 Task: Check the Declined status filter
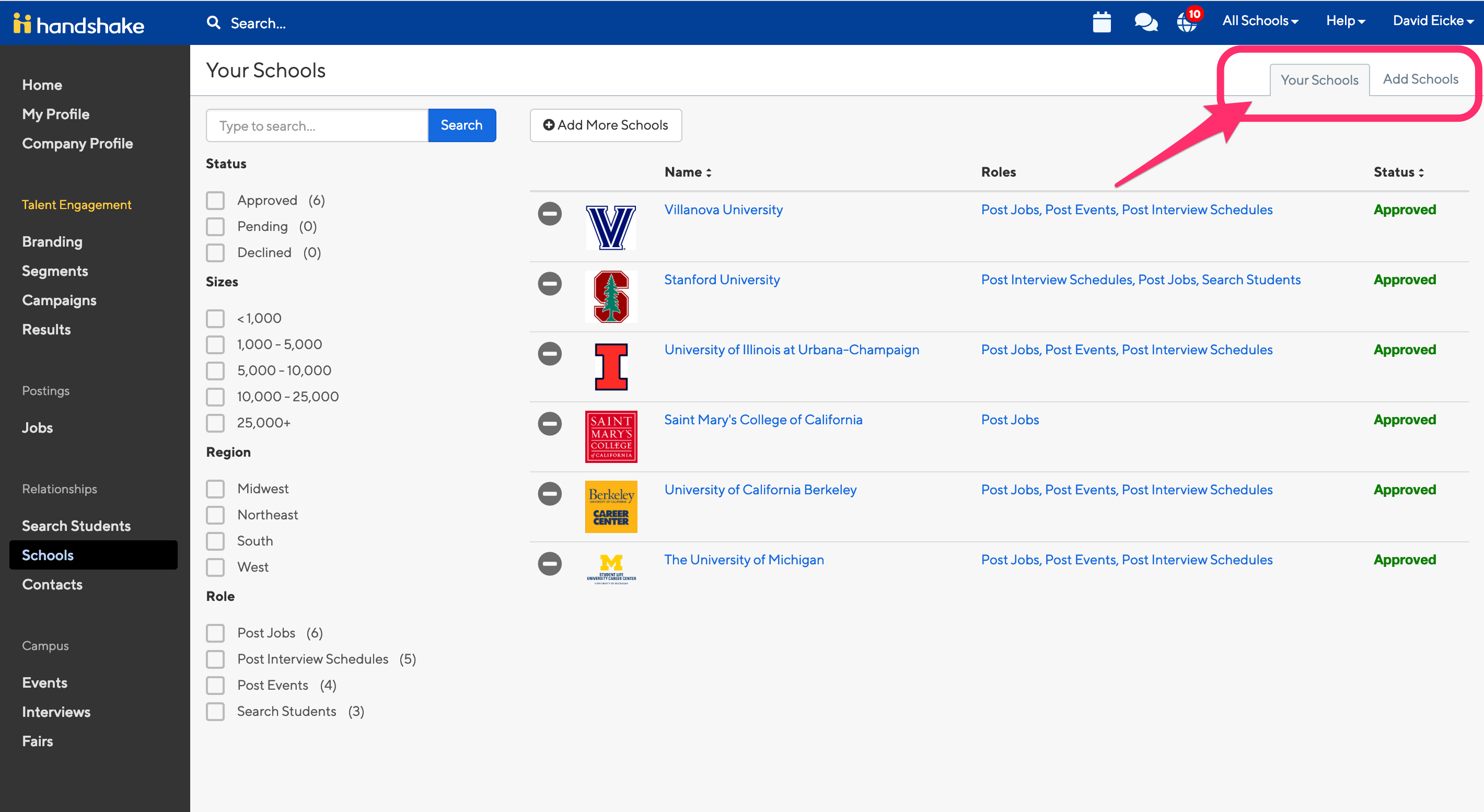pyautogui.click(x=215, y=253)
